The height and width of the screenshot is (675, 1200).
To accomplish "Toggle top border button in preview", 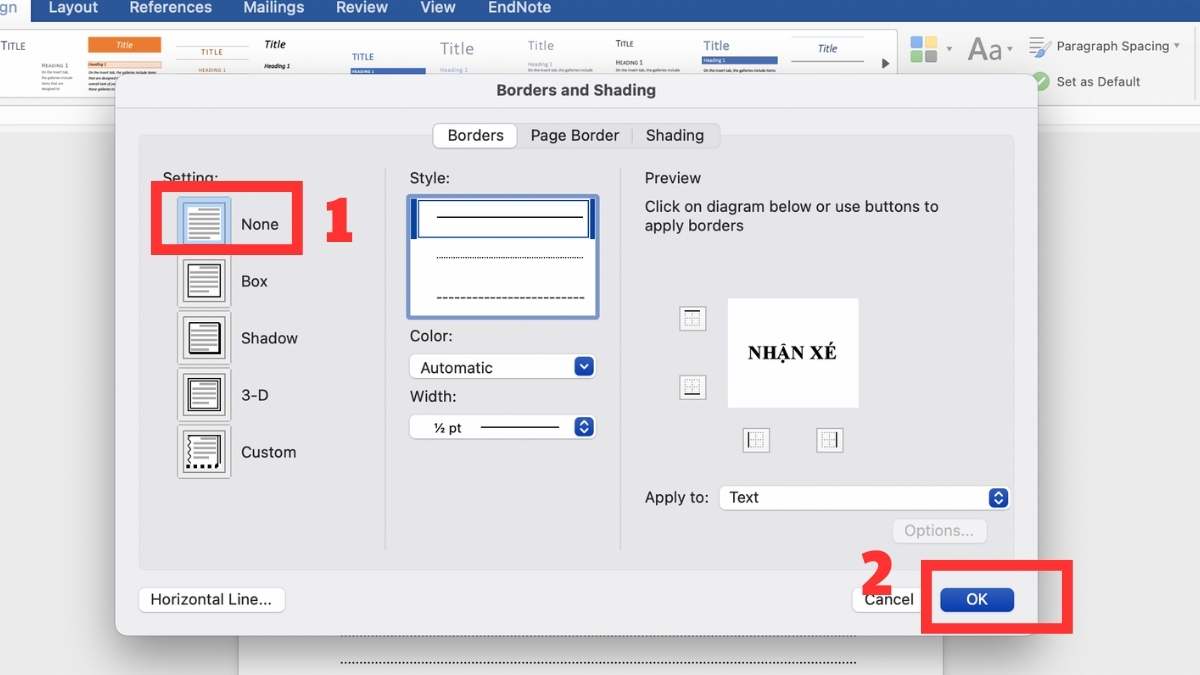I will point(692,319).
